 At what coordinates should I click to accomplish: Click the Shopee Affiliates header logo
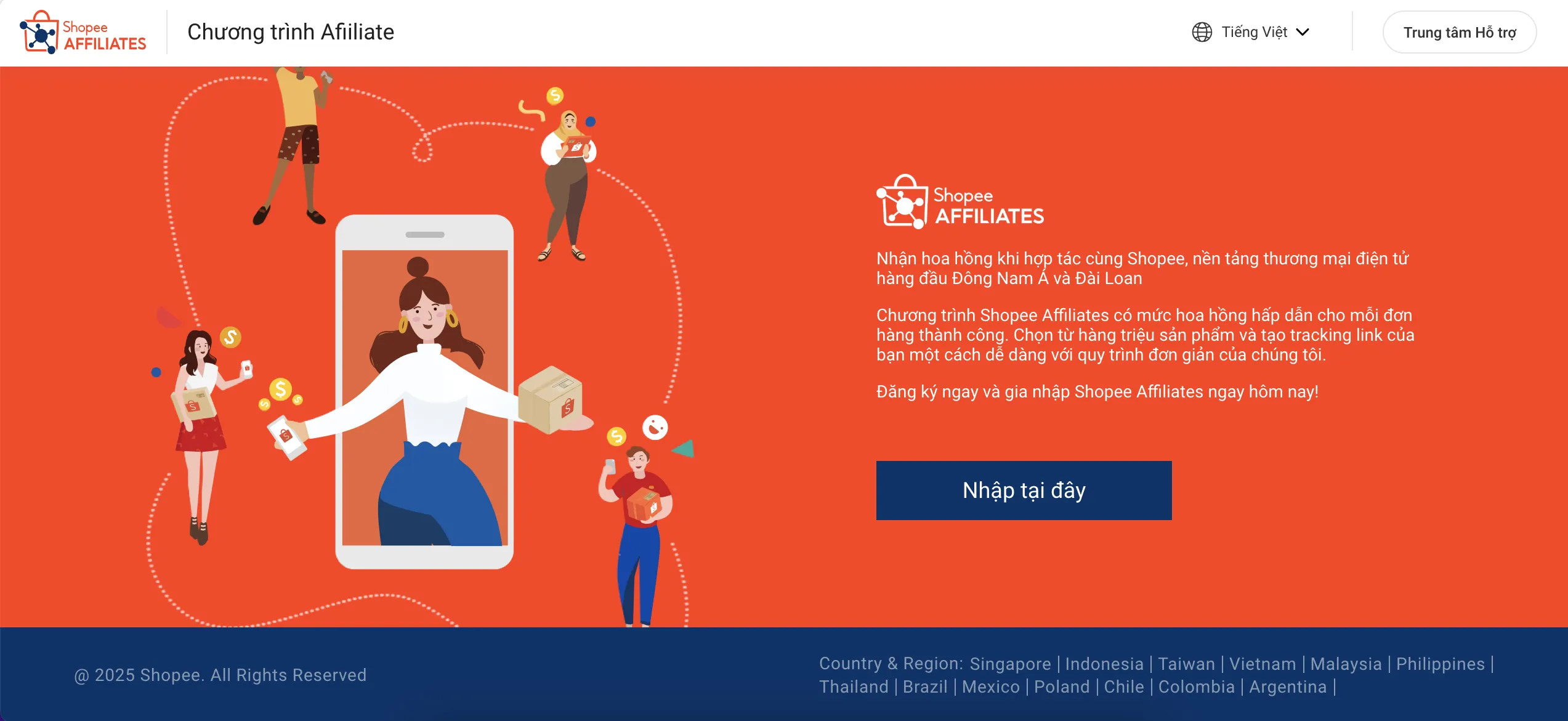pos(83,32)
